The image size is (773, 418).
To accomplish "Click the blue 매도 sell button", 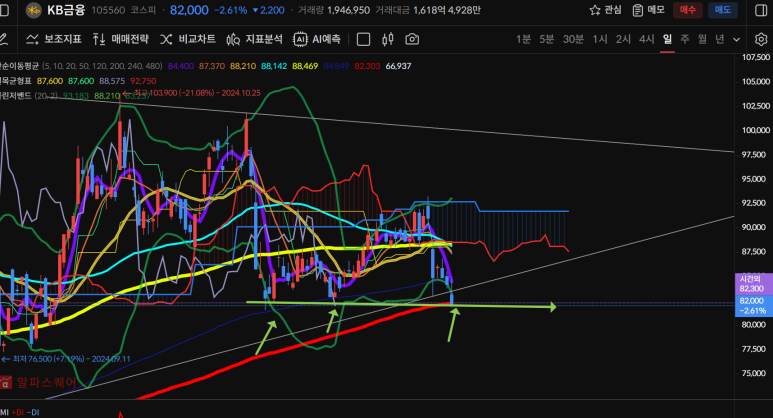I will 723,10.
